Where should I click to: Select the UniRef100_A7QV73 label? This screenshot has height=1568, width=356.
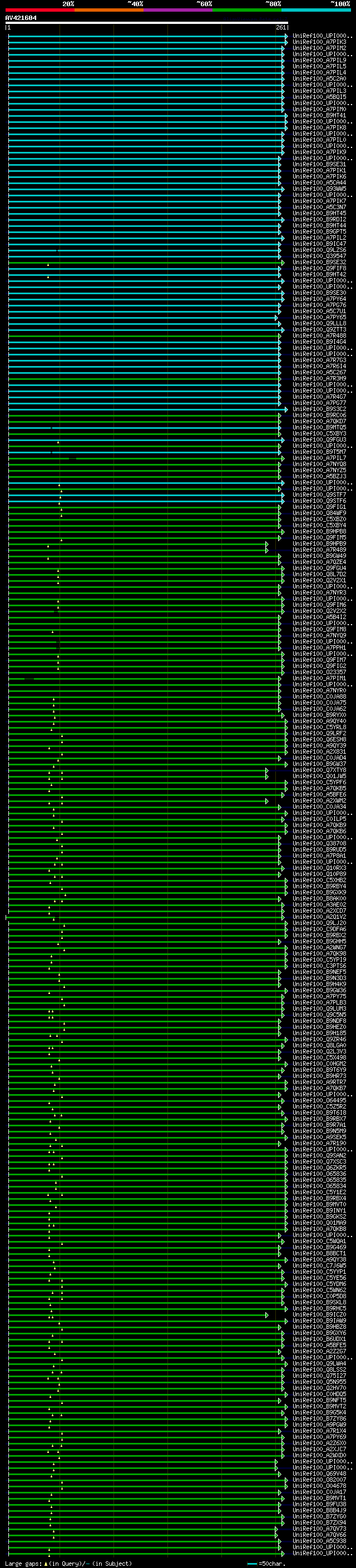(319, 1529)
